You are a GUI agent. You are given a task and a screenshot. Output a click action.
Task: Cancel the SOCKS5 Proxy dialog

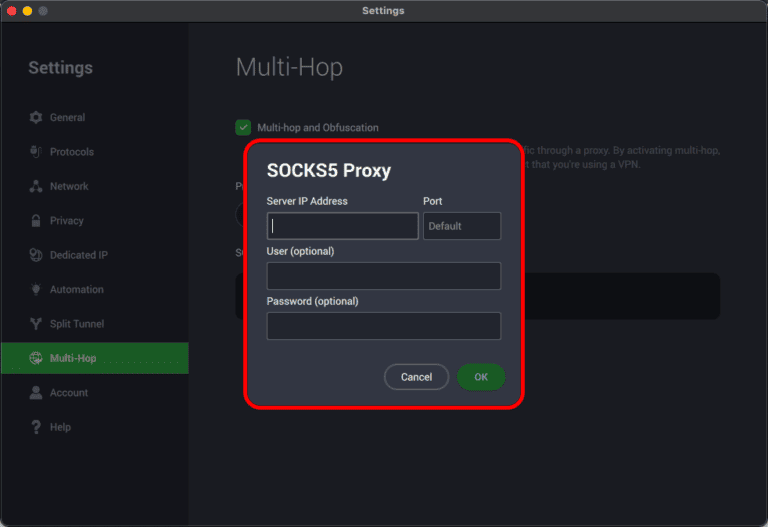416,377
